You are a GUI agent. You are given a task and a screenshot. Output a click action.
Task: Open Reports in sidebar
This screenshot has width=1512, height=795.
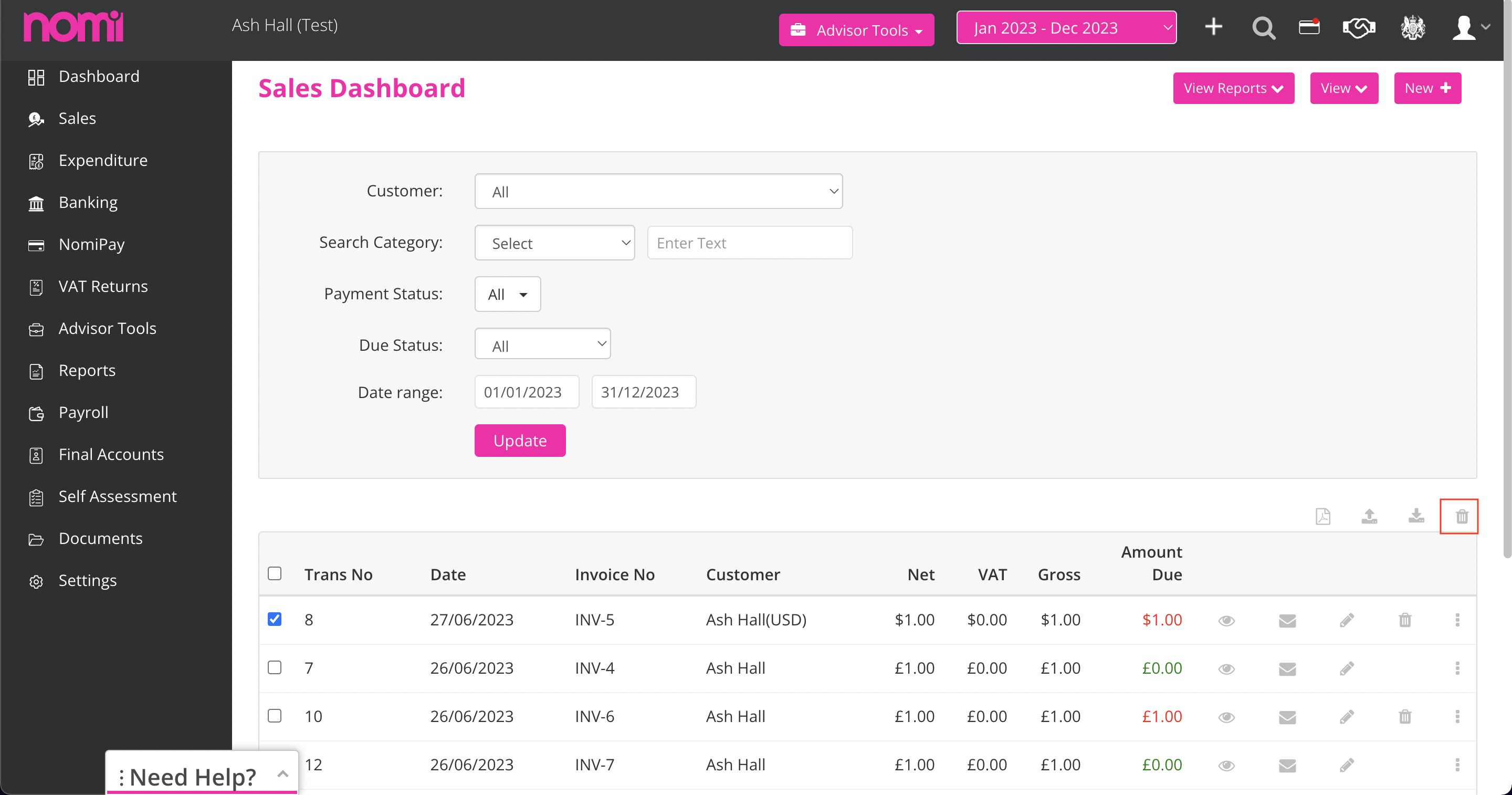[x=87, y=371]
